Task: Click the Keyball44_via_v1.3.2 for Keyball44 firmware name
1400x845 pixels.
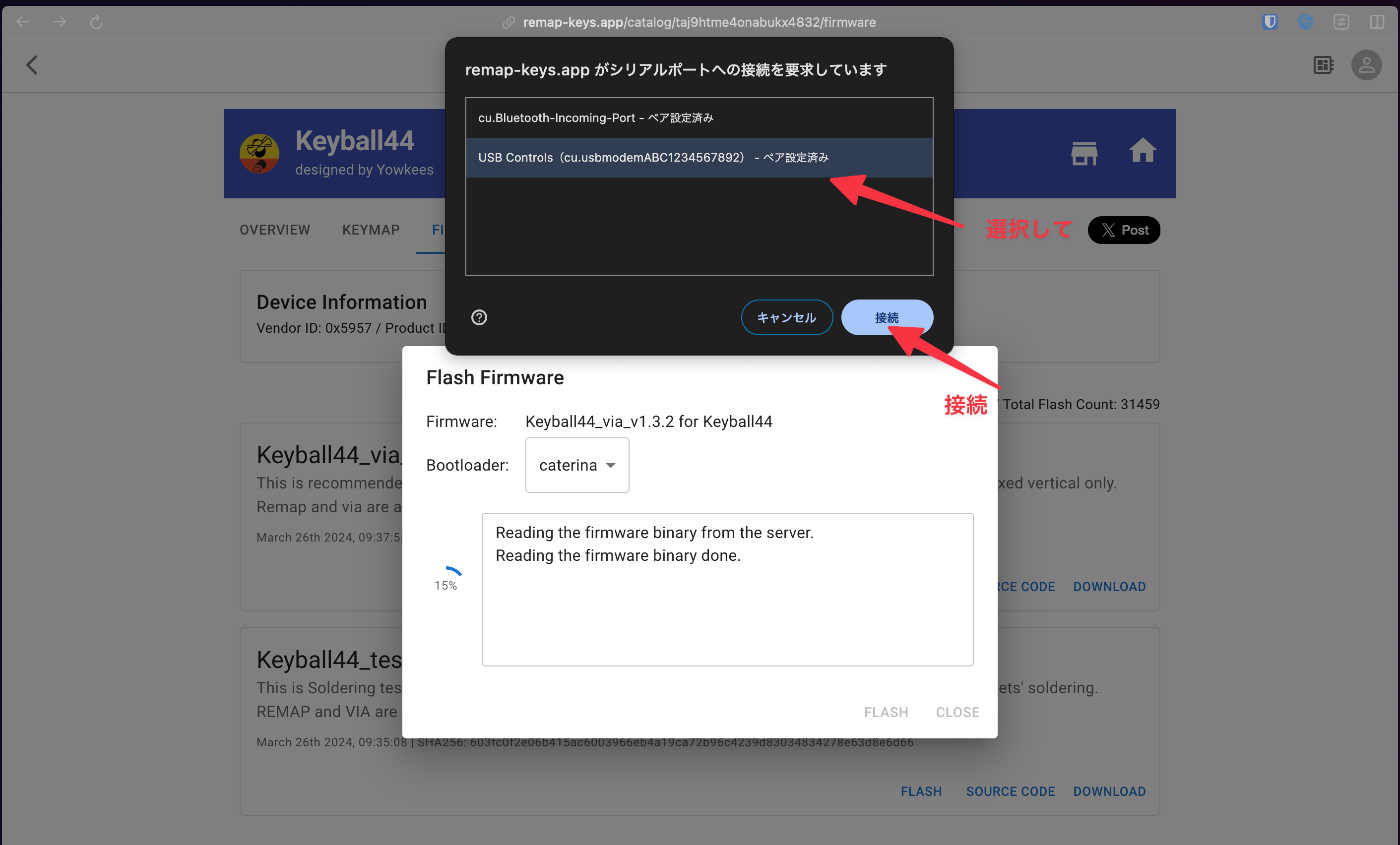Action: [649, 422]
